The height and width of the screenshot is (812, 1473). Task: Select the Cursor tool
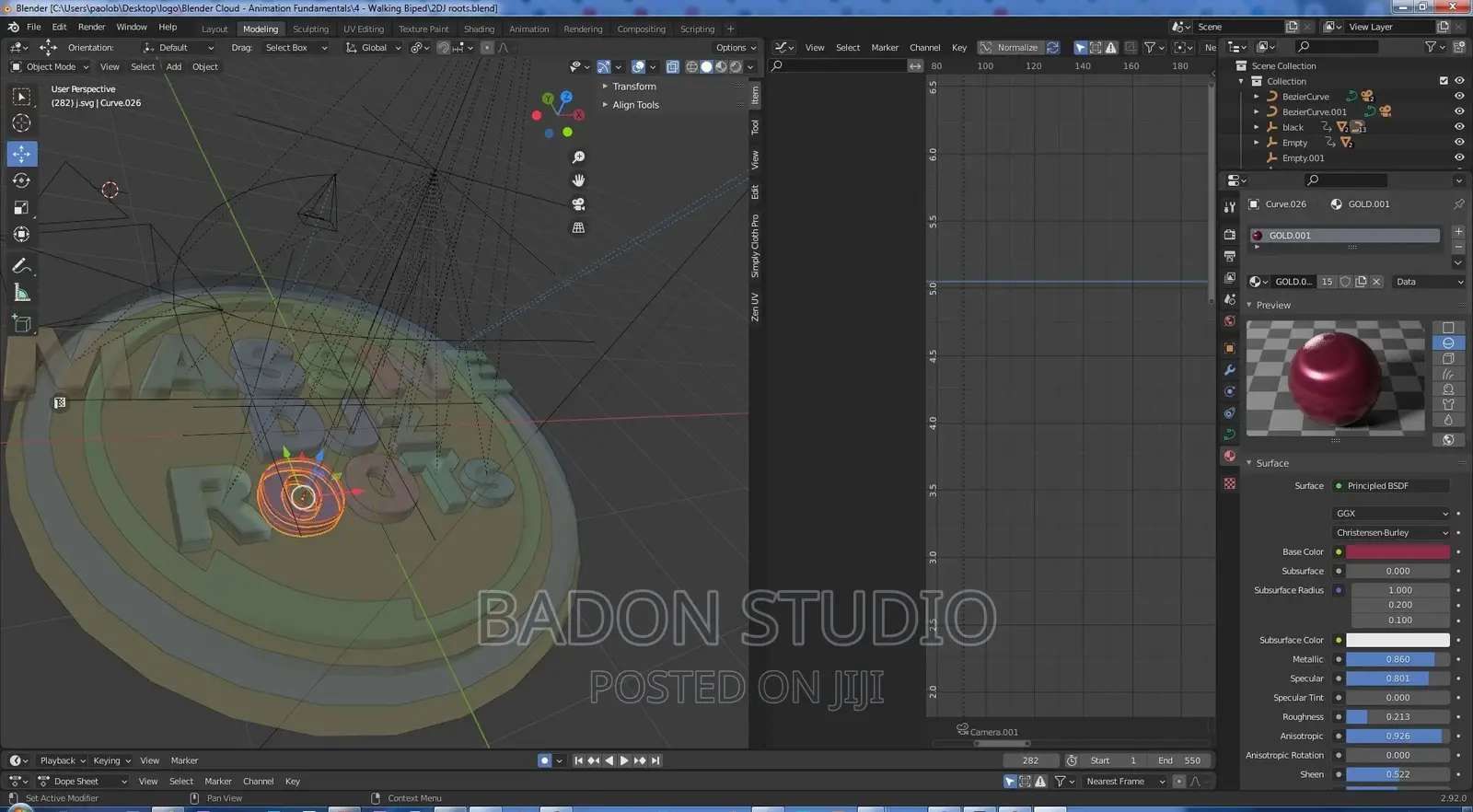(x=21, y=123)
